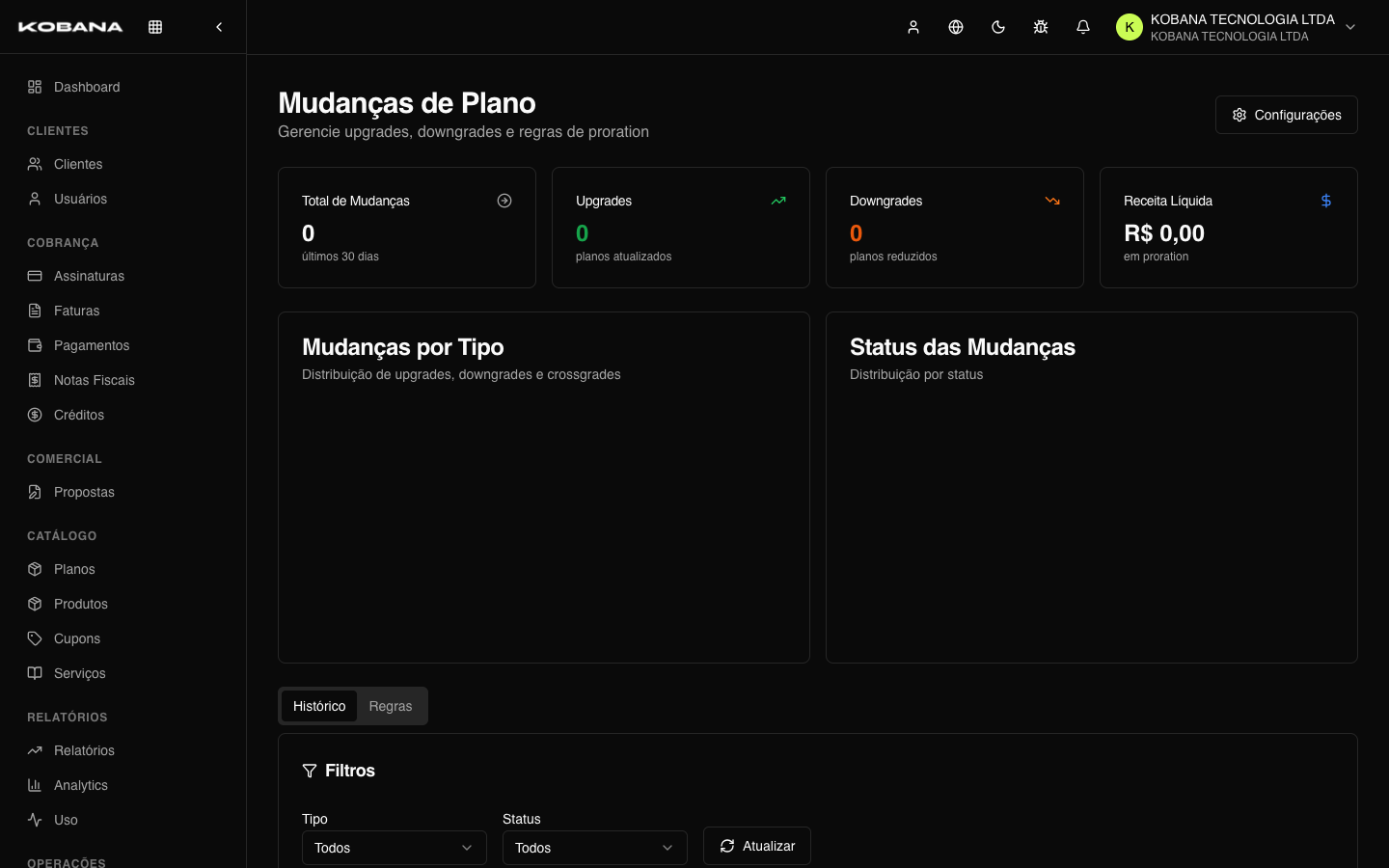Image resolution: width=1389 pixels, height=868 pixels.
Task: Click the Filtros funnel icon
Action: [310, 771]
